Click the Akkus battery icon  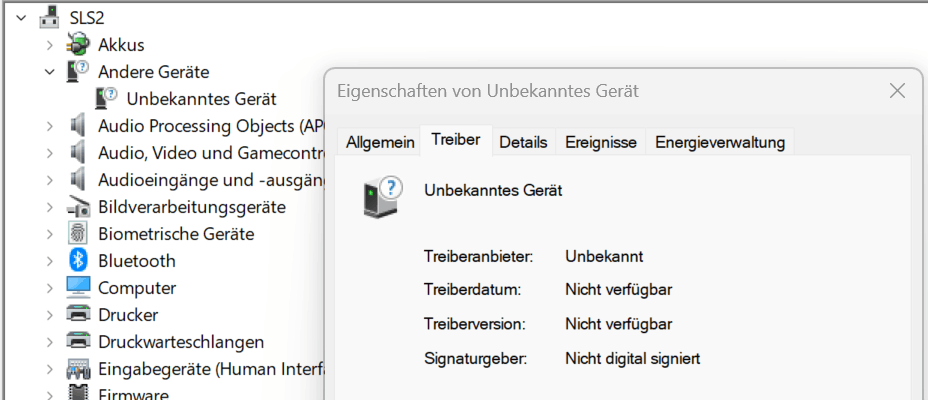tap(78, 45)
